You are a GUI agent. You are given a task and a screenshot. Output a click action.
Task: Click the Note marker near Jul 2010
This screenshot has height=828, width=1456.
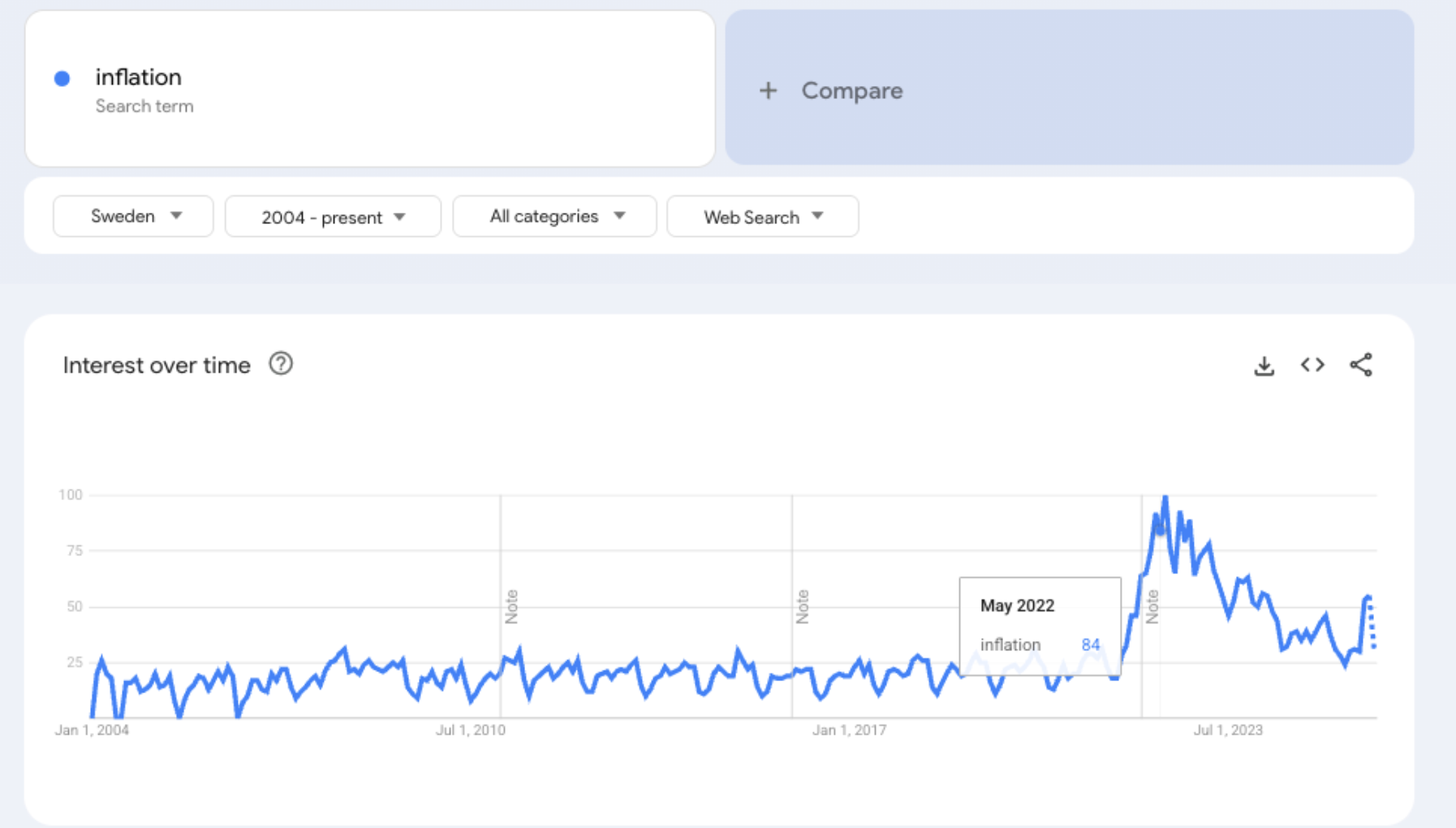click(511, 606)
